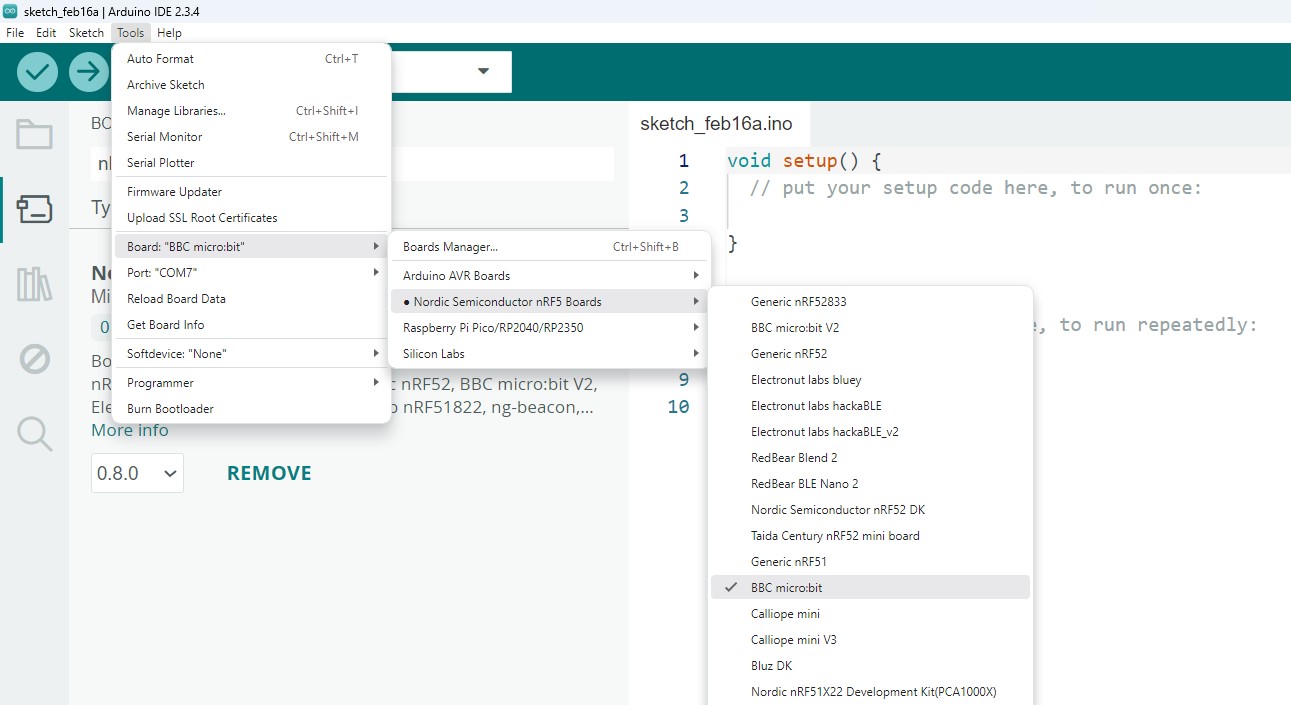This screenshot has height=705, width=1291.
Task: Select RedBear Blend 2 board
Action: point(870,457)
